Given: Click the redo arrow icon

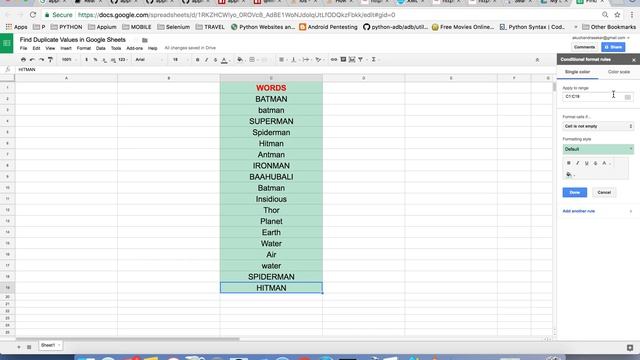Looking at the screenshot, I should coord(41,60).
